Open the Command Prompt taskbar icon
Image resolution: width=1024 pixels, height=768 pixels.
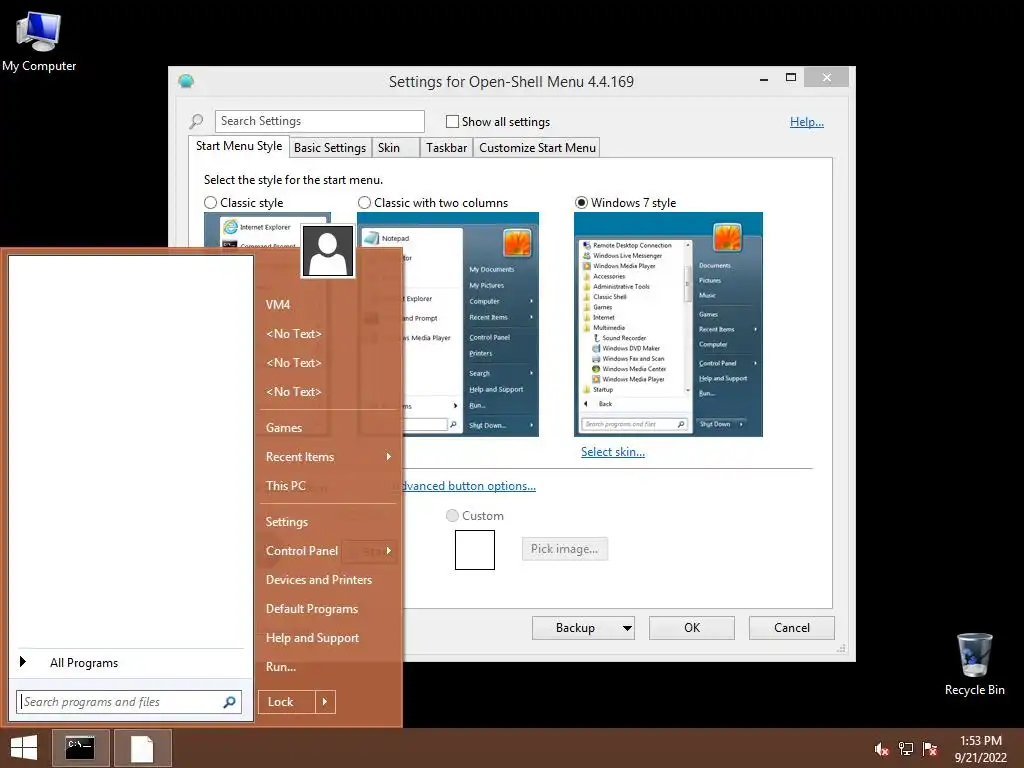pos(81,748)
